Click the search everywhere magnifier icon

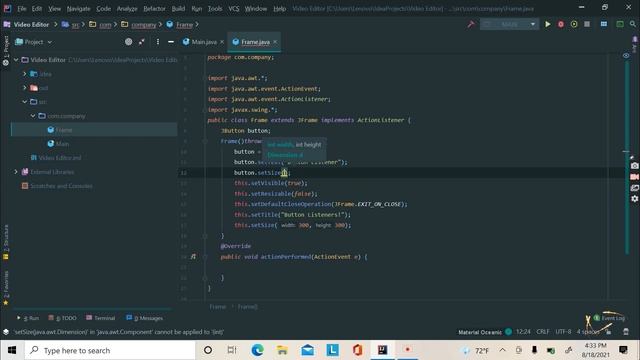pos(633,24)
